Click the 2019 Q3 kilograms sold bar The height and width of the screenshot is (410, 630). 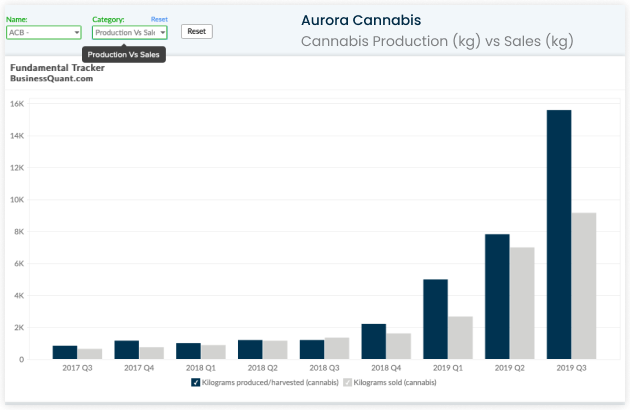[x=584, y=286]
